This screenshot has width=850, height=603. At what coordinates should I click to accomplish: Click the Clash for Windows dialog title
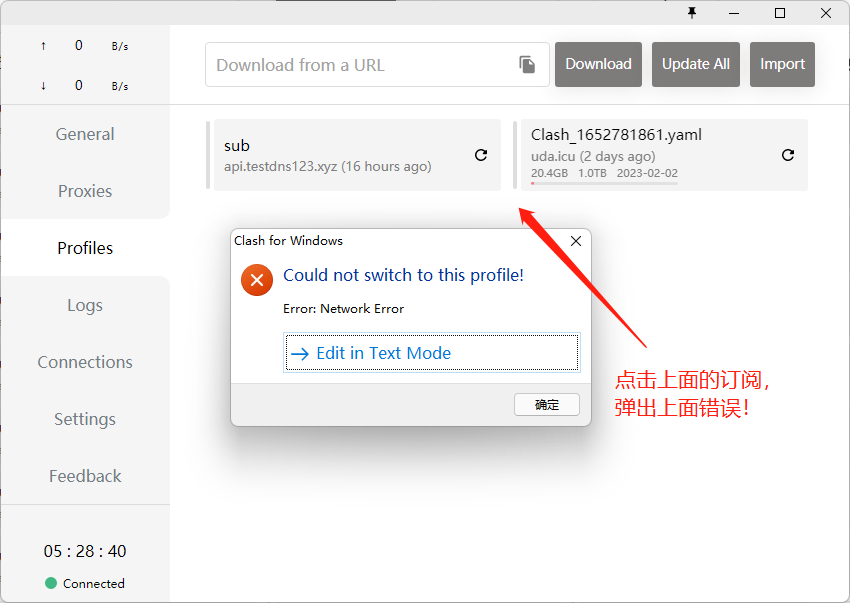pos(288,241)
